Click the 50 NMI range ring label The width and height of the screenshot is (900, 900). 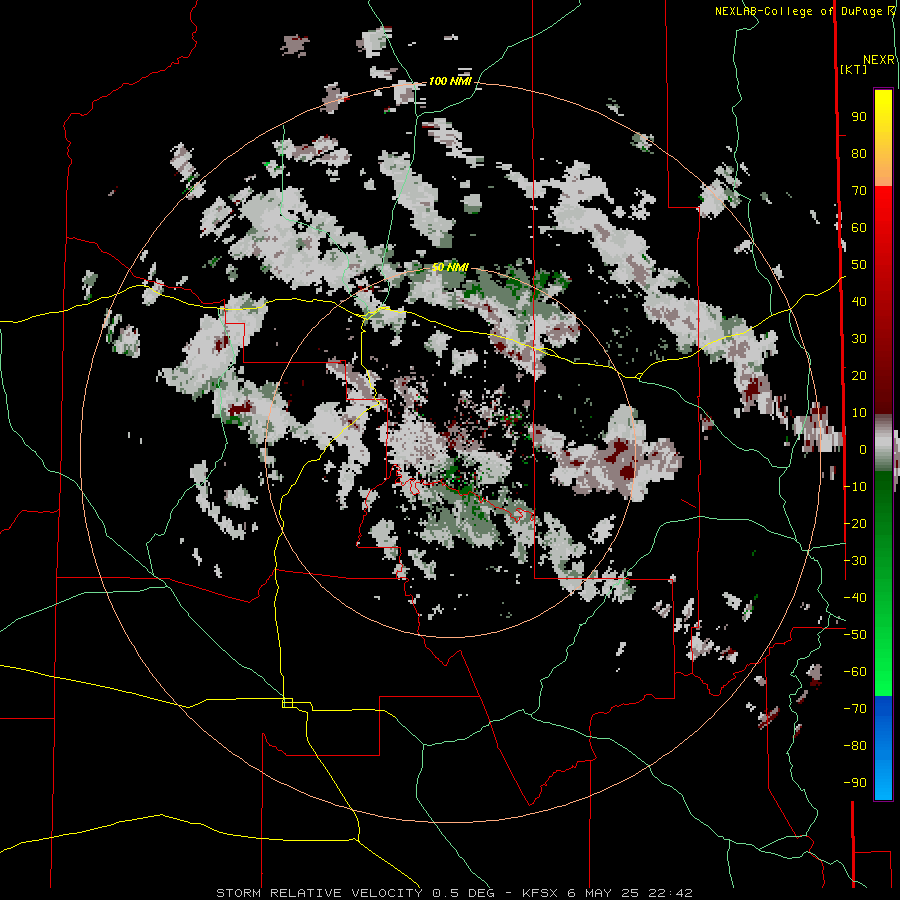coord(450,267)
